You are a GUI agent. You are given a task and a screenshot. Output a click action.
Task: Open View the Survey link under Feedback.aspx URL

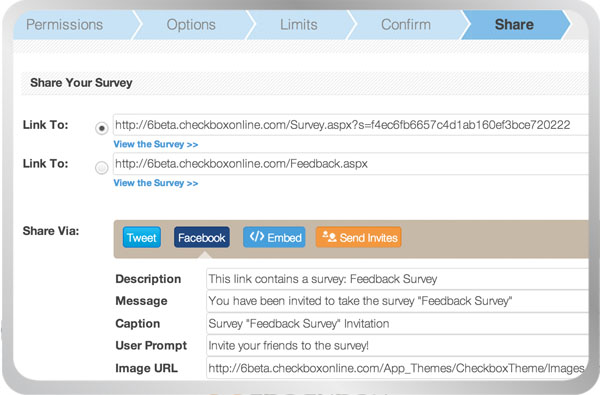coord(156,183)
